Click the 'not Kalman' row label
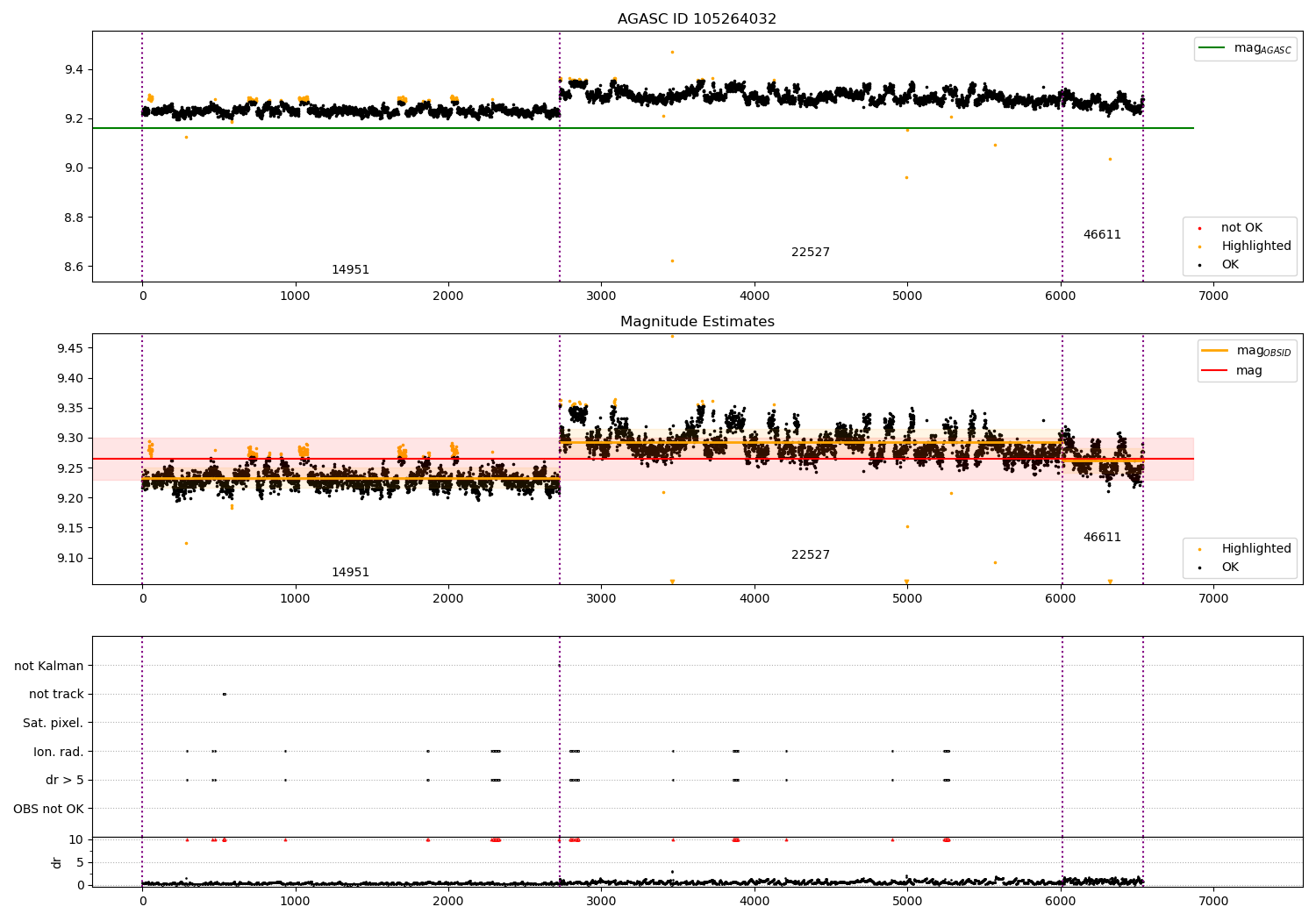 point(49,667)
